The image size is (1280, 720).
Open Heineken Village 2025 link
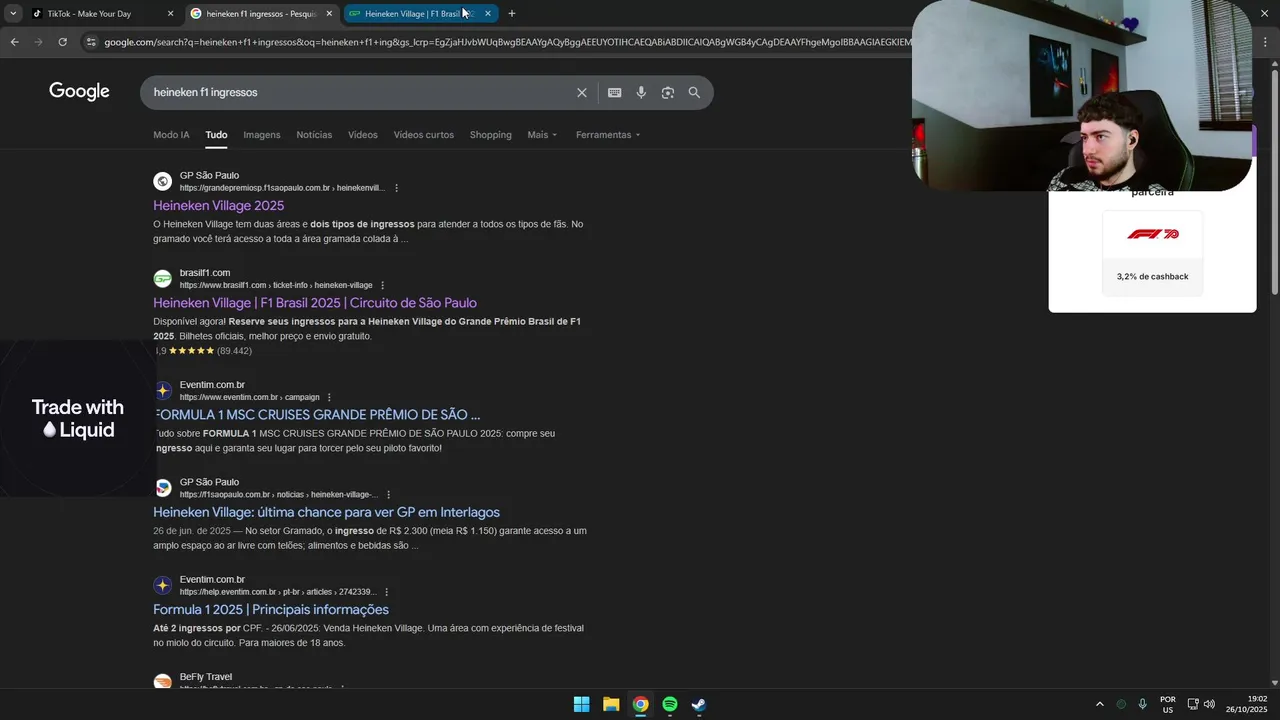218,206
